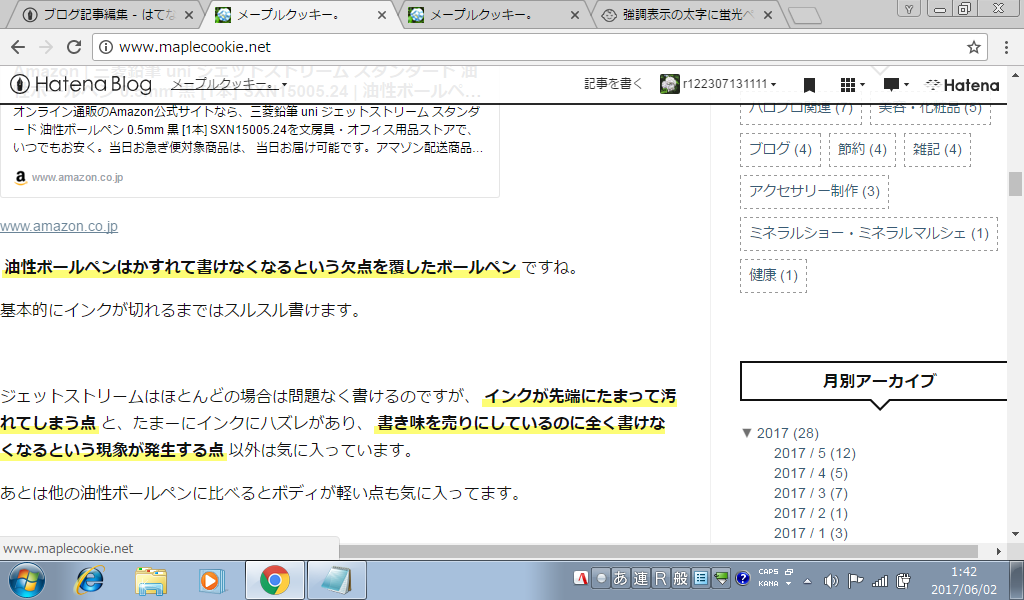Open the Hatena bookmark icon in header
Image resolution: width=1024 pixels, height=600 pixels.
[x=809, y=85]
